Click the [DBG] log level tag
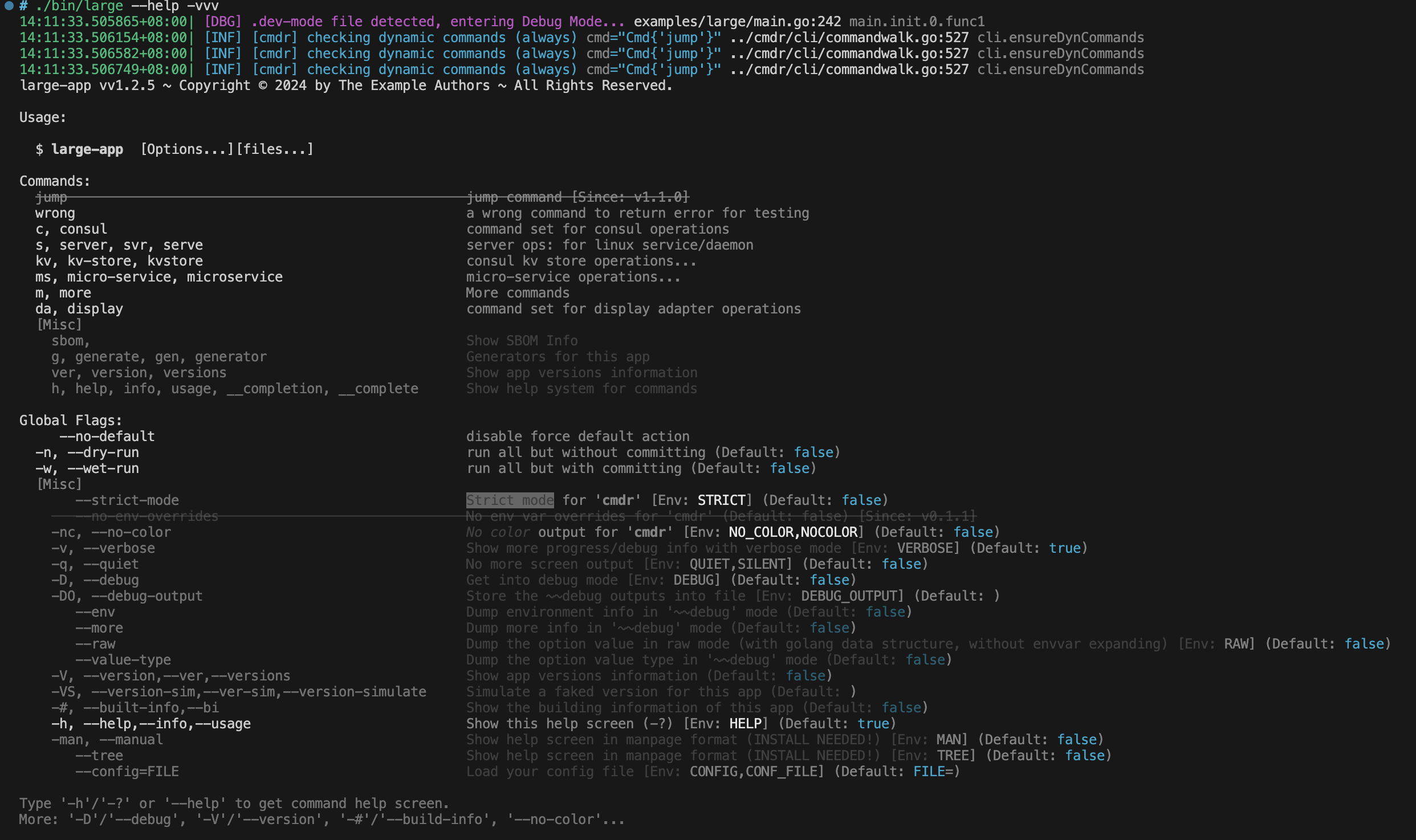1416x840 pixels. [x=223, y=22]
